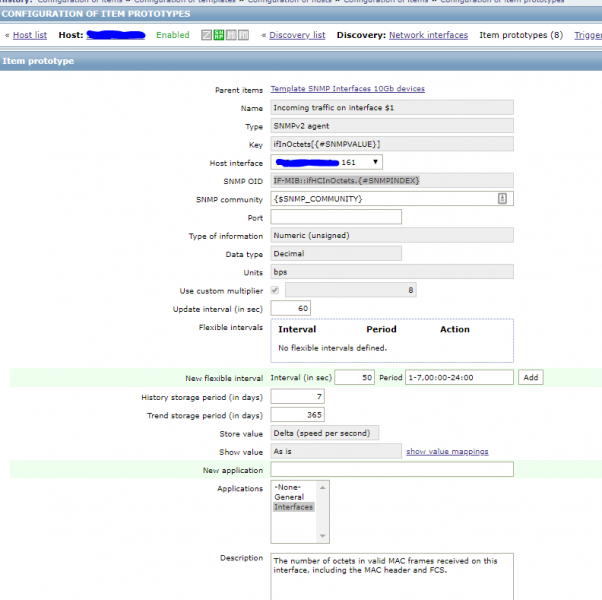Click the Description text area
Viewport: 602px width, 600px height.
click(x=392, y=576)
